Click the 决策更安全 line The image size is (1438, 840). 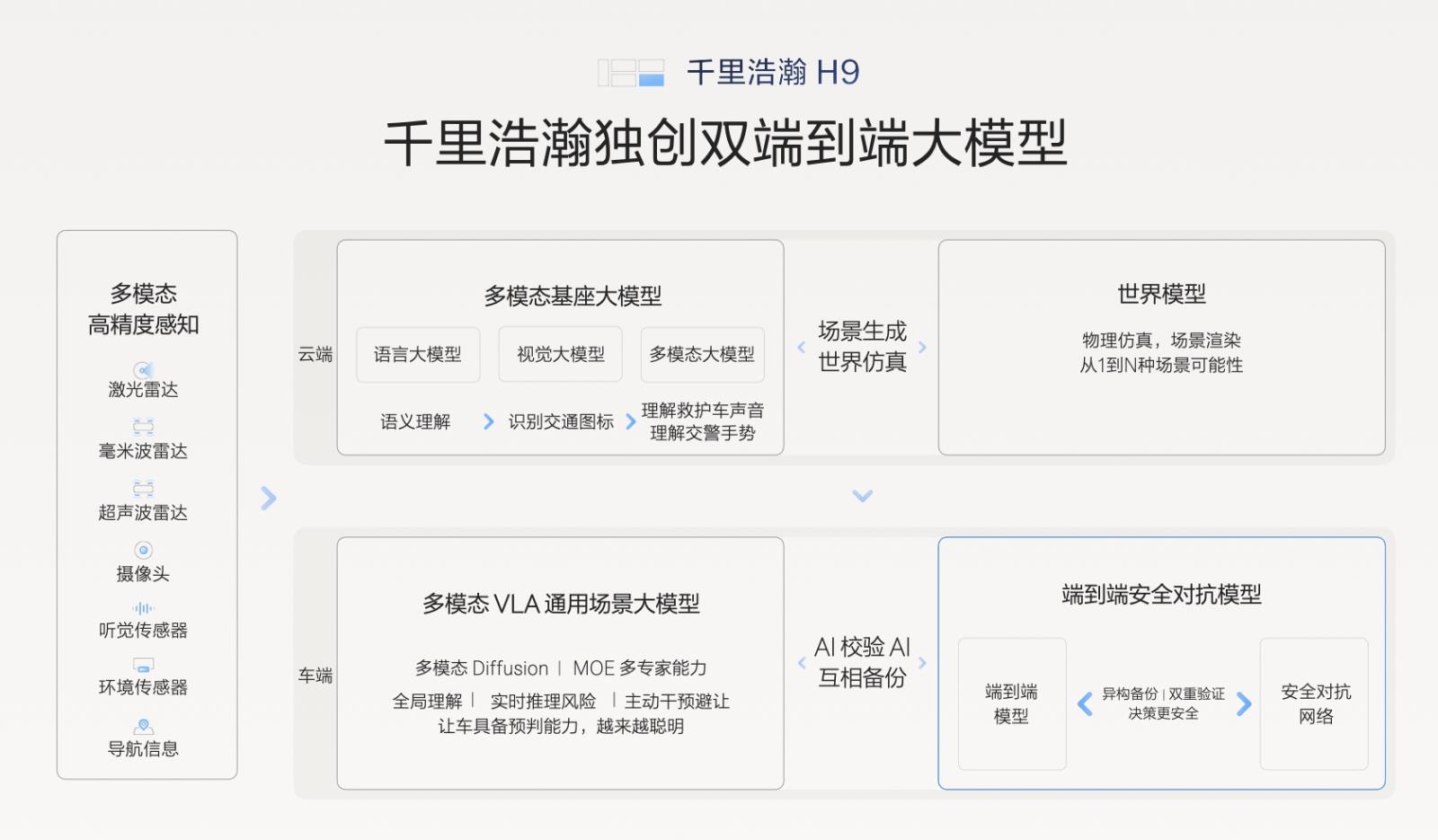(1164, 714)
